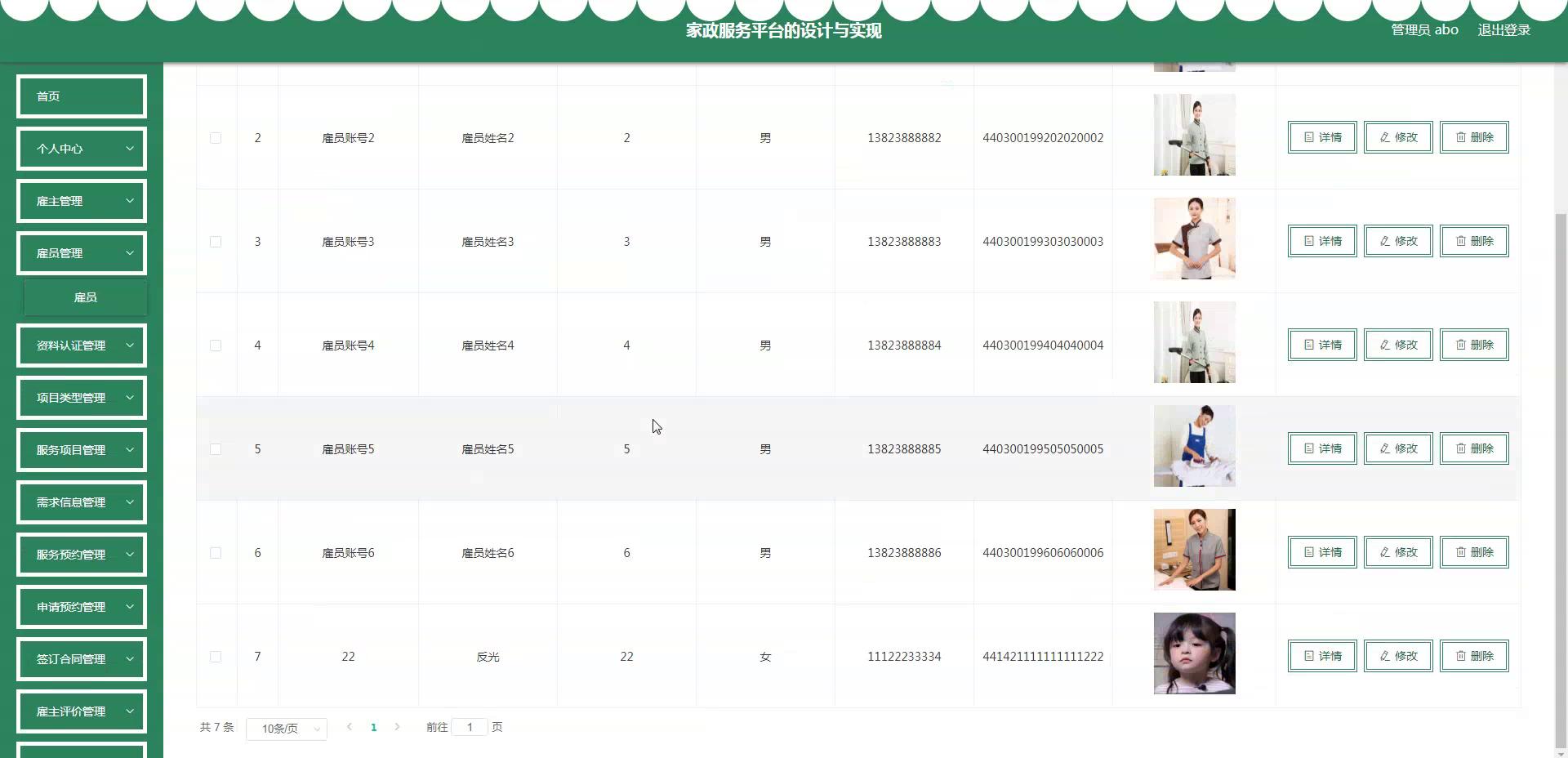Delete employee 反光 record
The image size is (1568, 758).
coord(1474,656)
